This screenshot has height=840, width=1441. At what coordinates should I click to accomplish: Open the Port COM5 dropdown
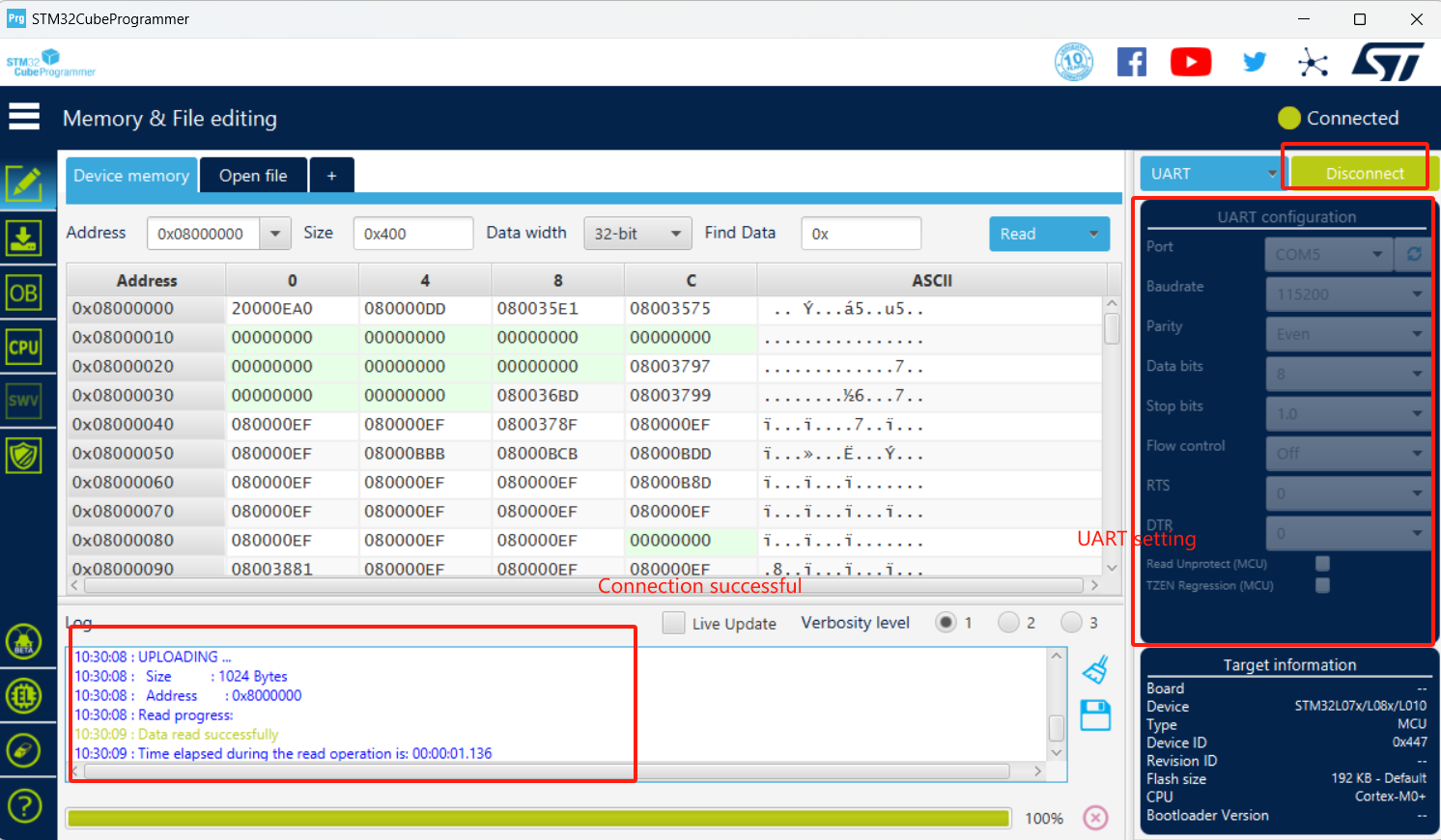point(1328,254)
